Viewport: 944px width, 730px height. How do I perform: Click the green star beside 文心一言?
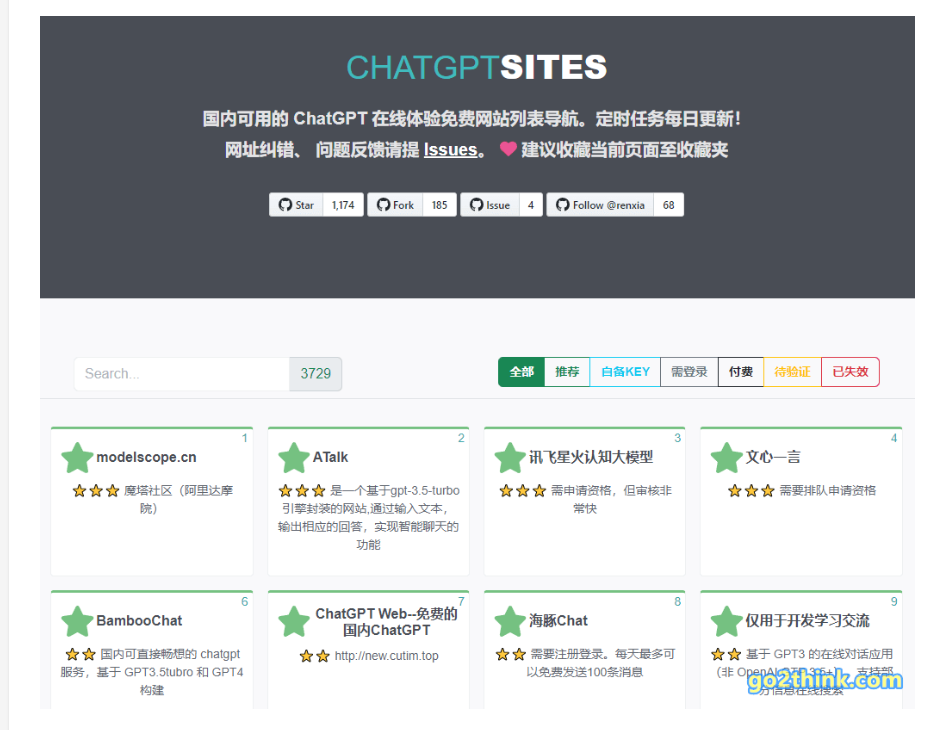pos(727,458)
